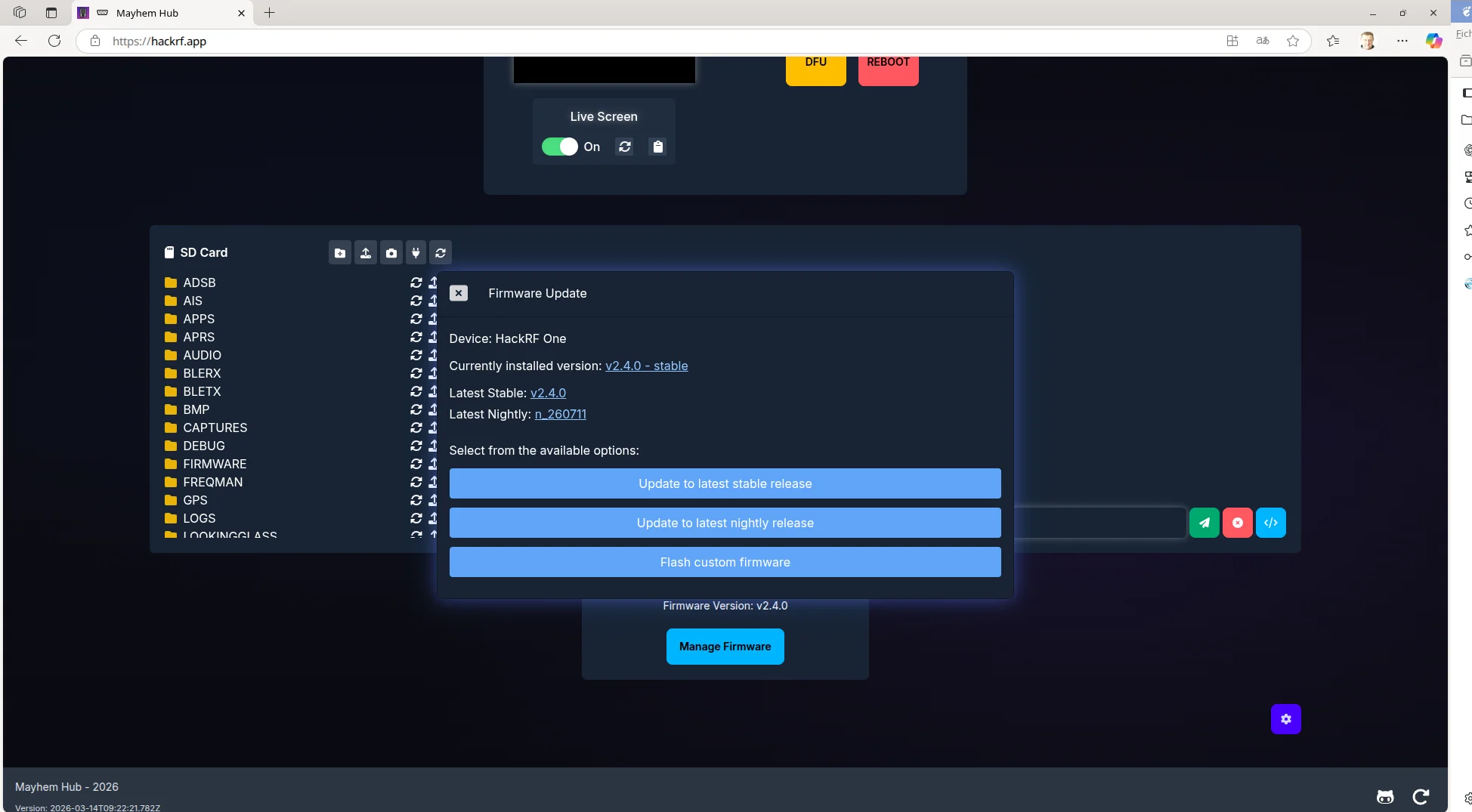The height and width of the screenshot is (812, 1472).
Task: Refresh the APPS folder row
Action: [416, 319]
